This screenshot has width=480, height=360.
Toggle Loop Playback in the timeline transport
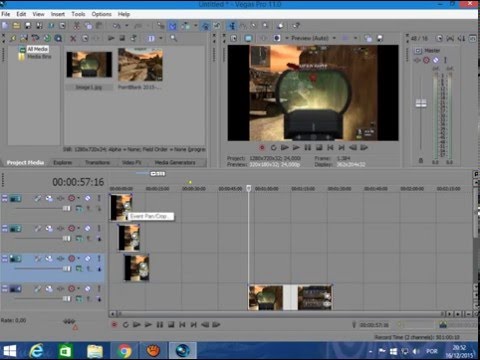[x=125, y=324]
